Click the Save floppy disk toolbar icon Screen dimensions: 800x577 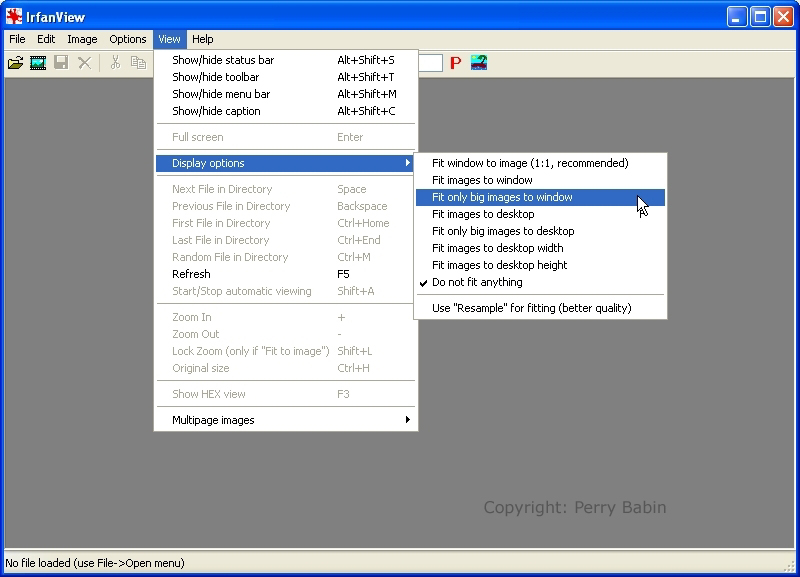[x=61, y=63]
